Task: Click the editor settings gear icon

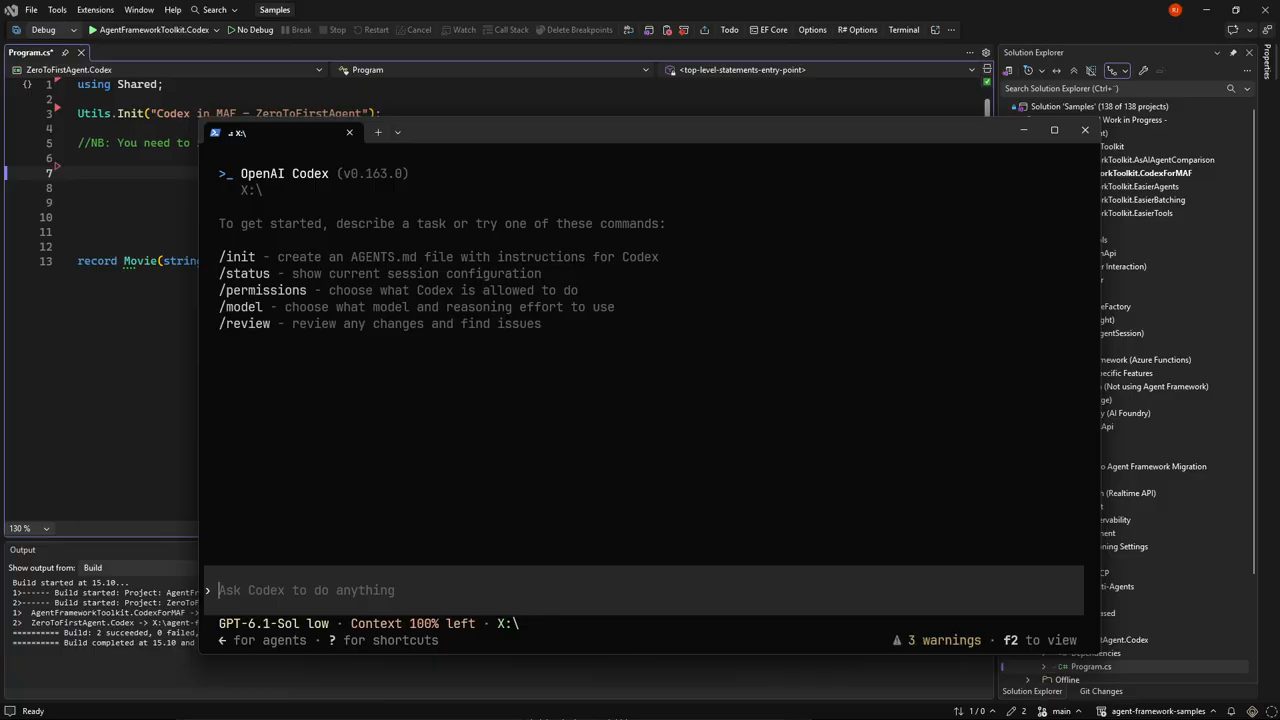Action: pyautogui.click(x=985, y=52)
